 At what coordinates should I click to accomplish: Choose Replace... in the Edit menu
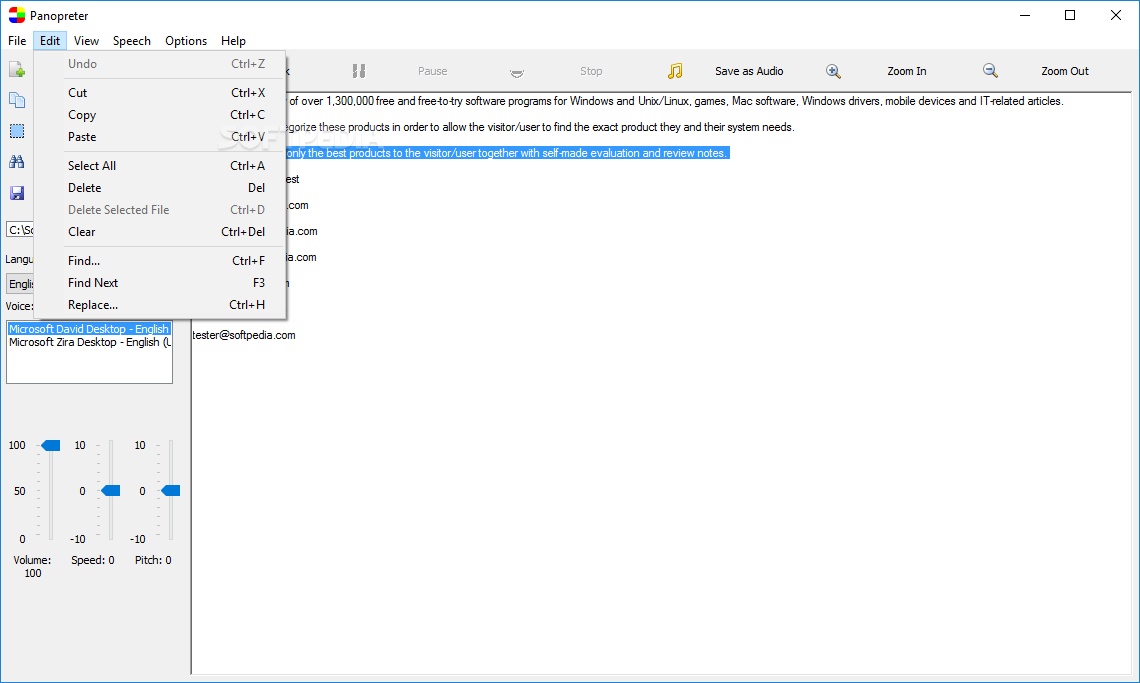160,305
